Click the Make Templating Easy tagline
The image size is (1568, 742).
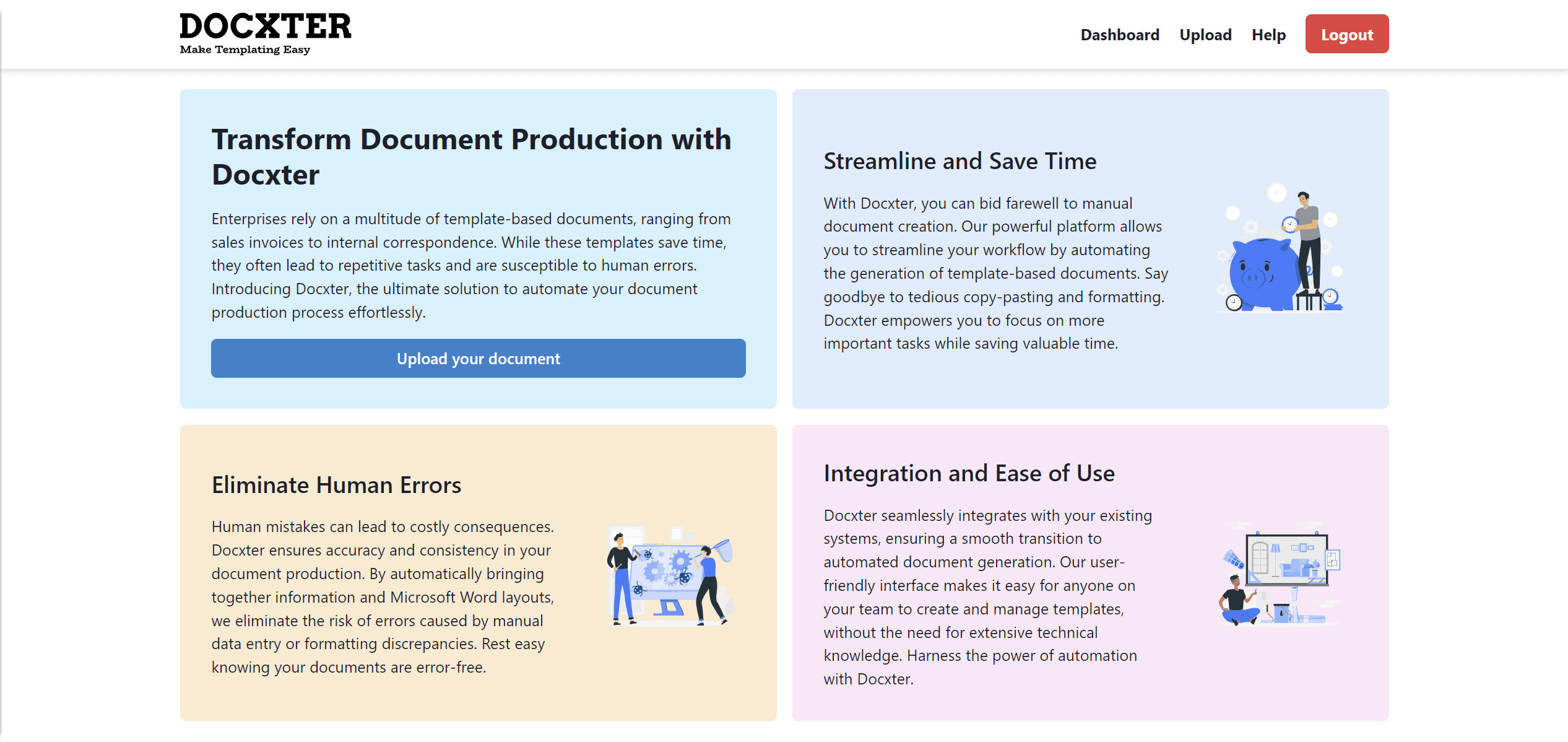point(245,50)
